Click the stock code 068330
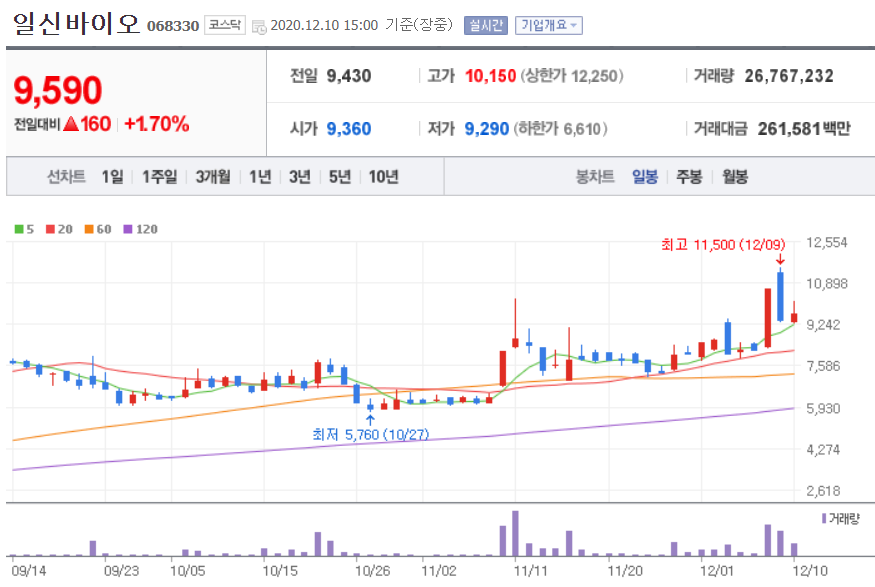The image size is (875, 587). click(173, 26)
